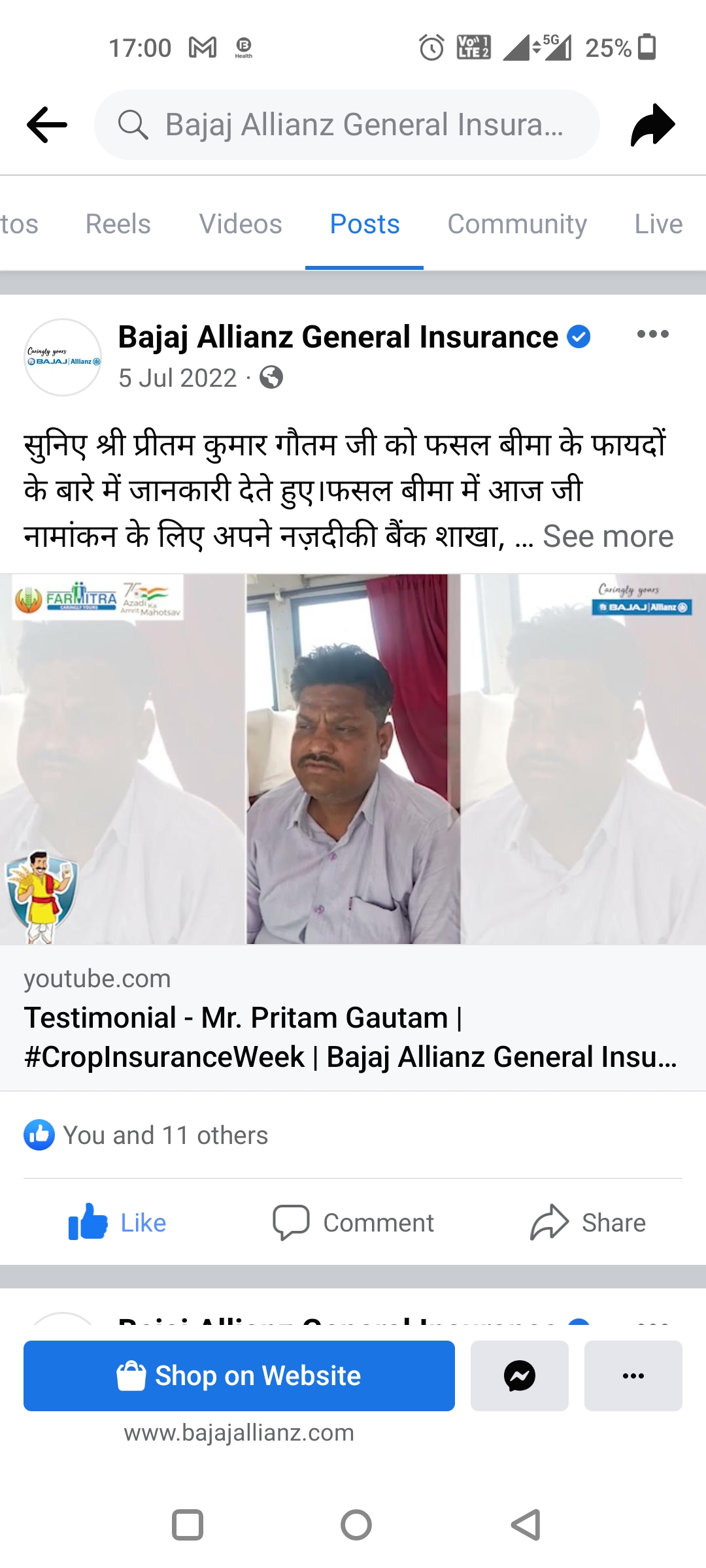Viewport: 706px width, 1568px height.
Task: Tap the Bajaj Allianz profile picture
Action: tap(63, 357)
